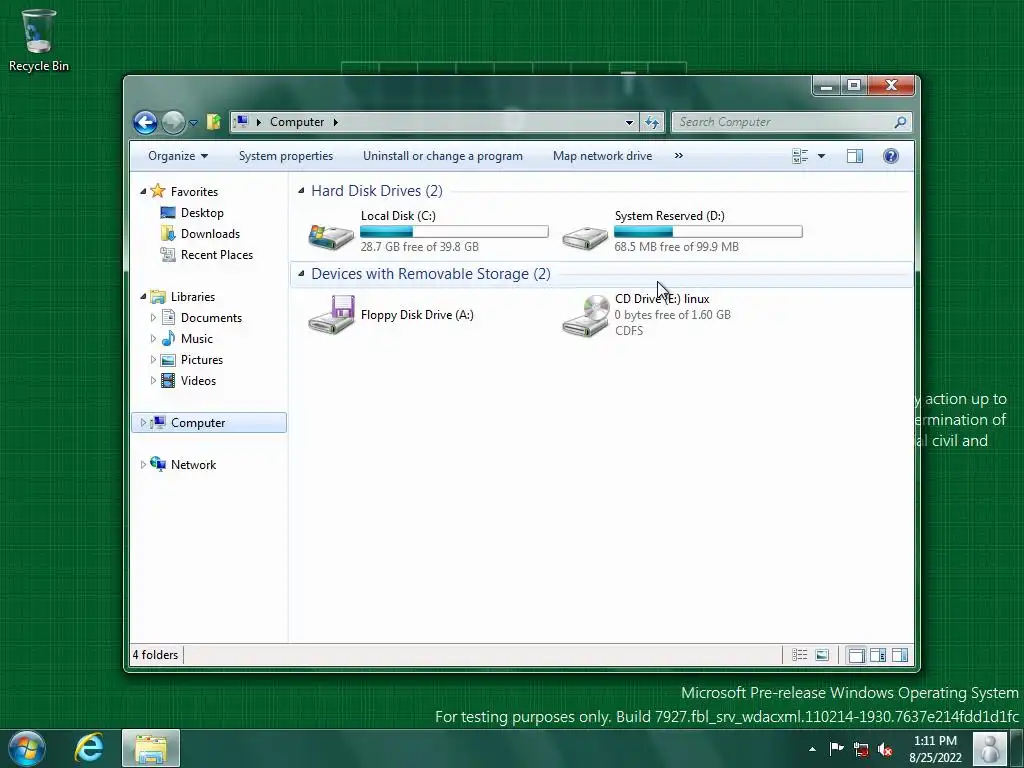The image size is (1024, 768).
Task: Select Computer breadcrumb in the address bar
Action: (x=296, y=122)
